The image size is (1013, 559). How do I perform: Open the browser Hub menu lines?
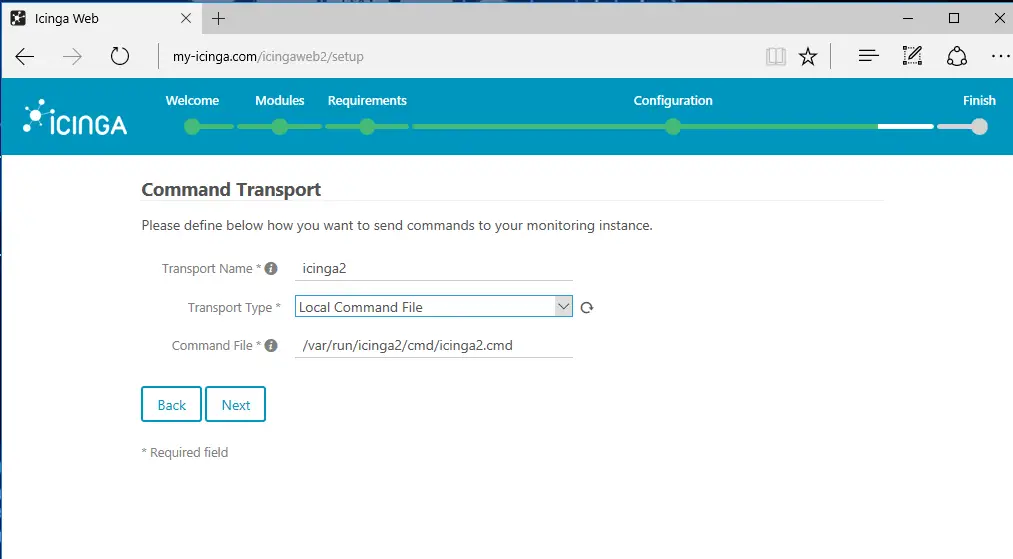point(868,56)
